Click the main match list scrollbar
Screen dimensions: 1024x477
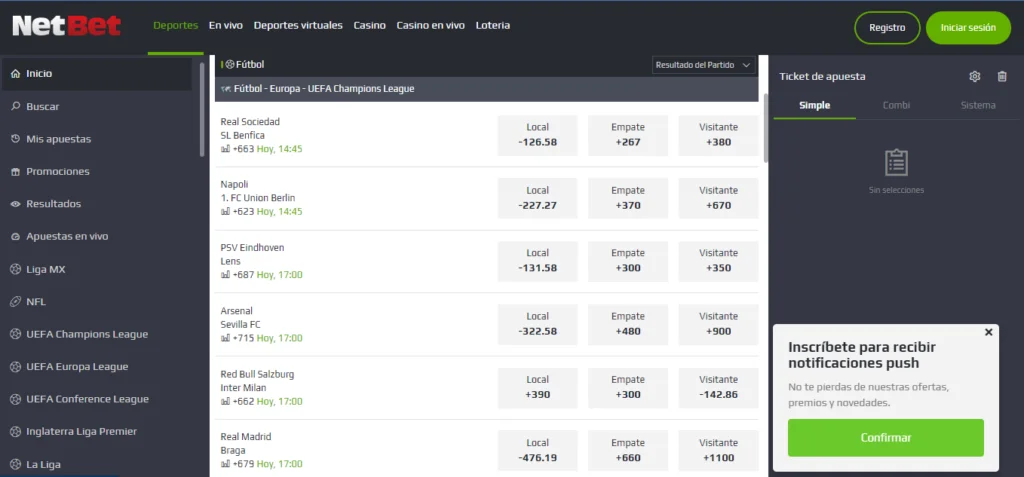pyautogui.click(x=765, y=127)
